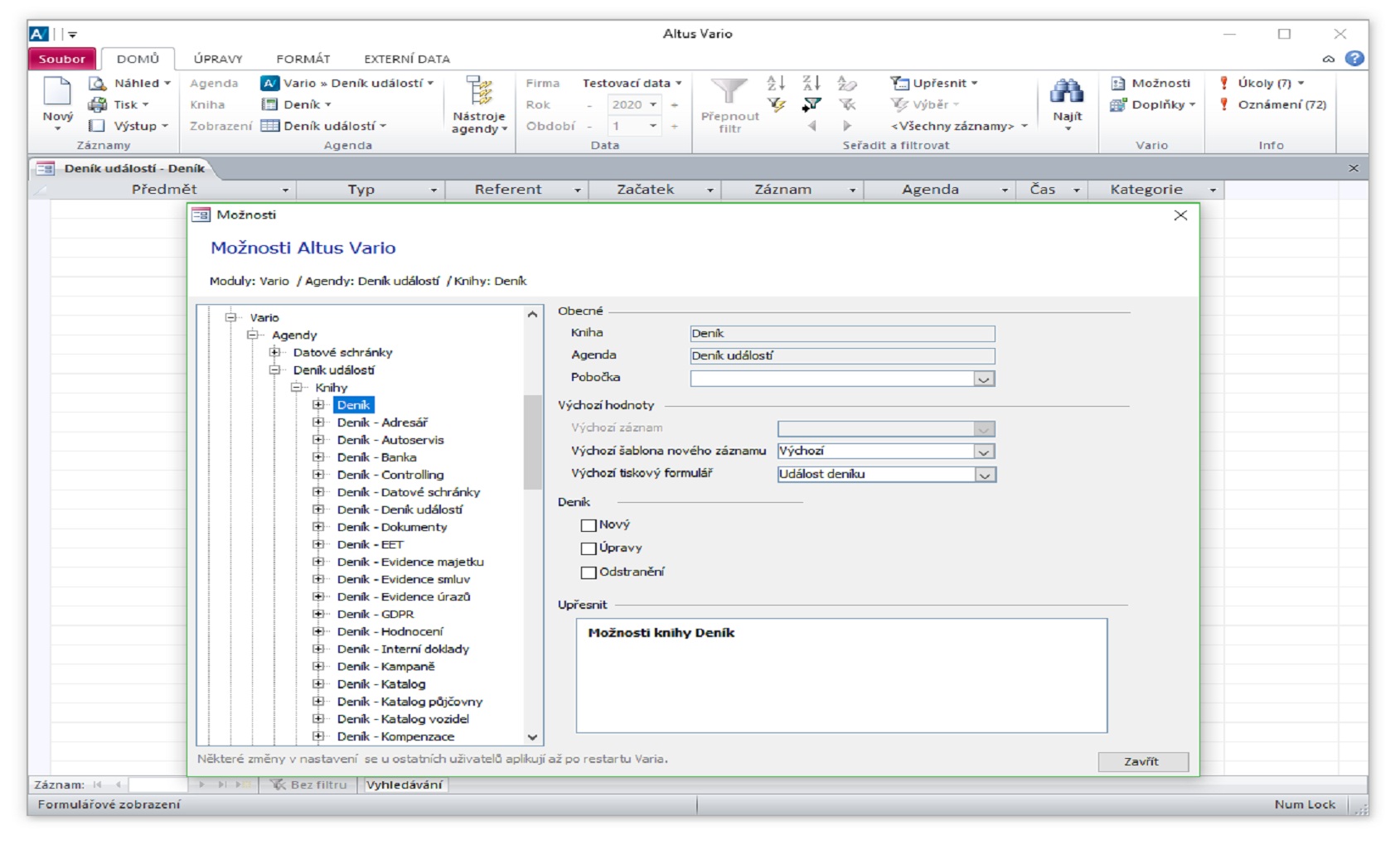Select Deník - Adresář in tree
Screen dimensions: 1400x845
click(x=382, y=422)
